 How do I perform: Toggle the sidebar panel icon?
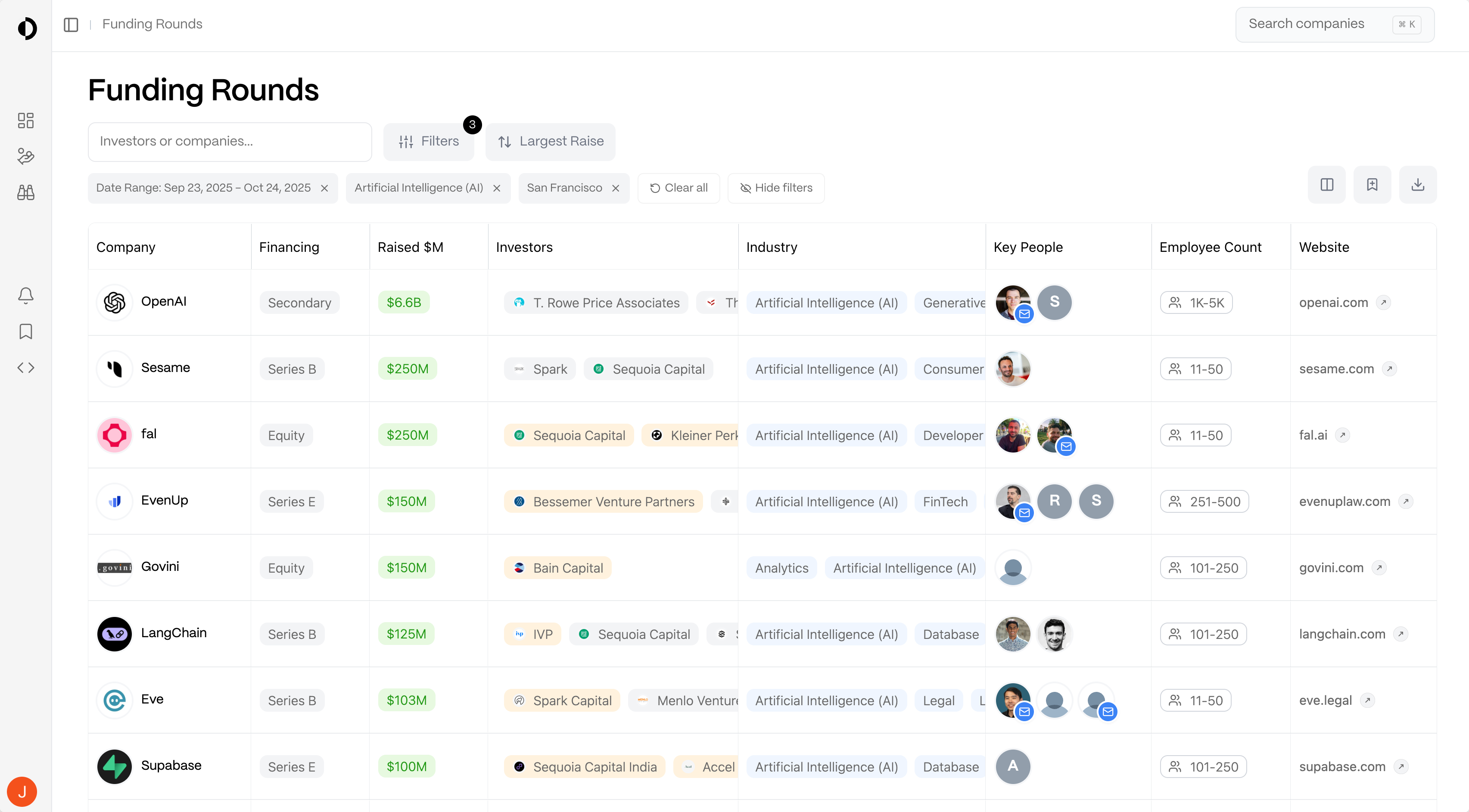[71, 25]
